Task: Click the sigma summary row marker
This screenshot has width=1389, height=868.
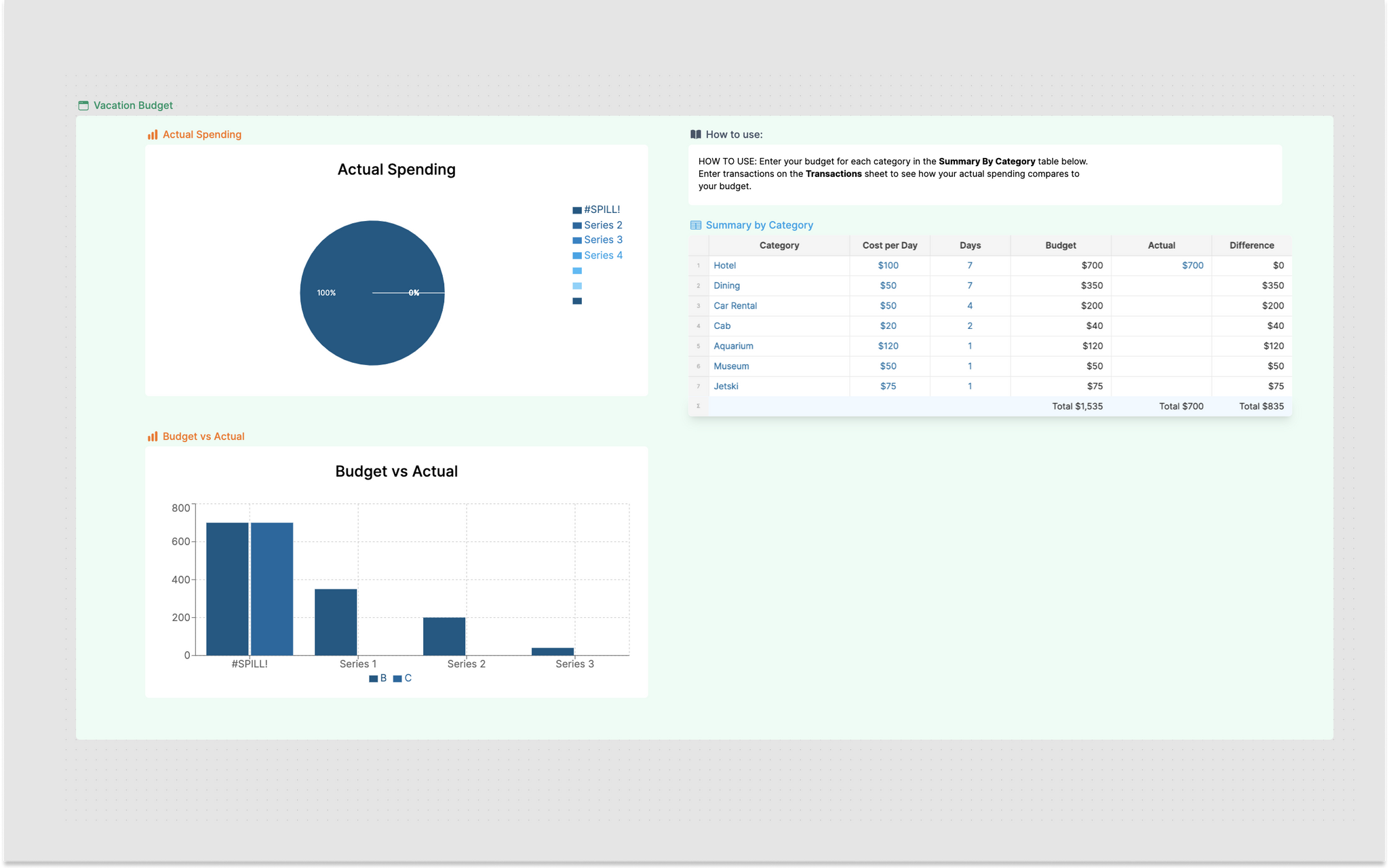Action: click(x=698, y=406)
